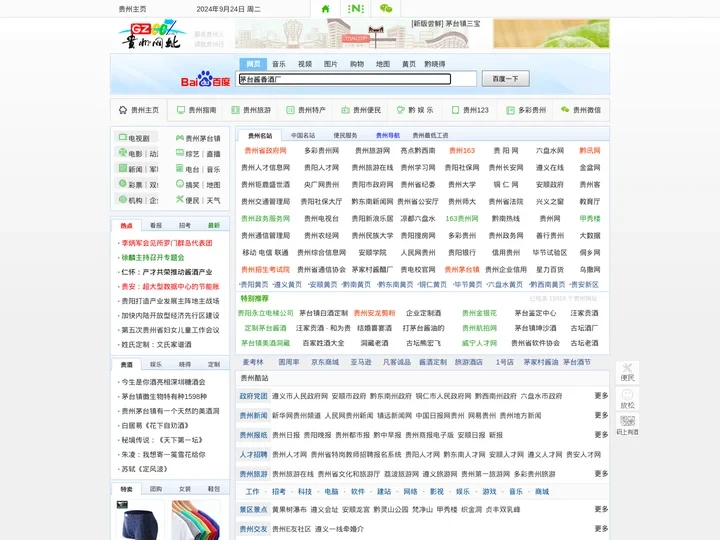This screenshot has height=540, width=720.
Task: Click the 贵州网址 site logo
Action: [x=152, y=34]
